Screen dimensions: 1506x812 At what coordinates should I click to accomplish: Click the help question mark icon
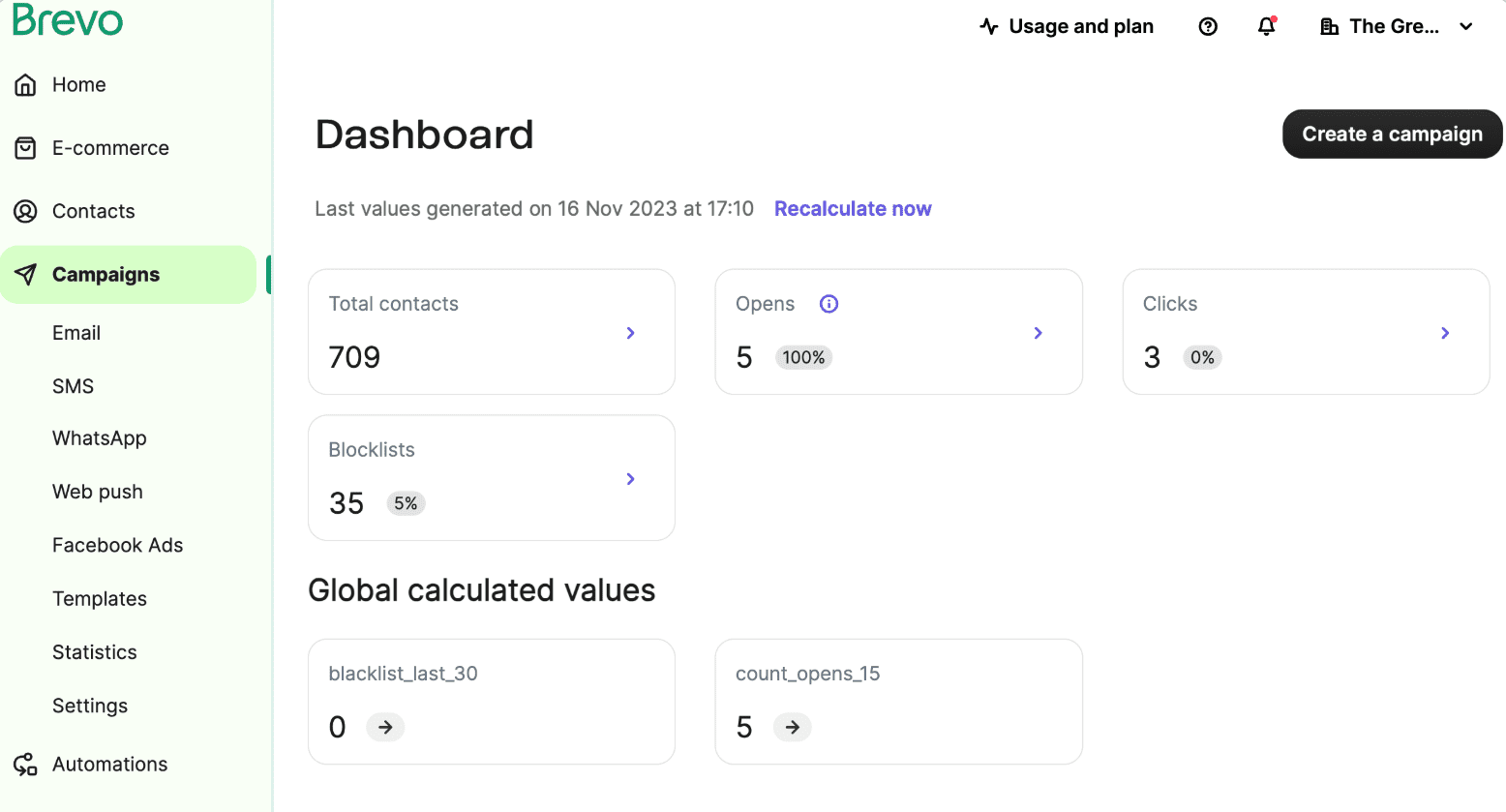pos(1207,26)
